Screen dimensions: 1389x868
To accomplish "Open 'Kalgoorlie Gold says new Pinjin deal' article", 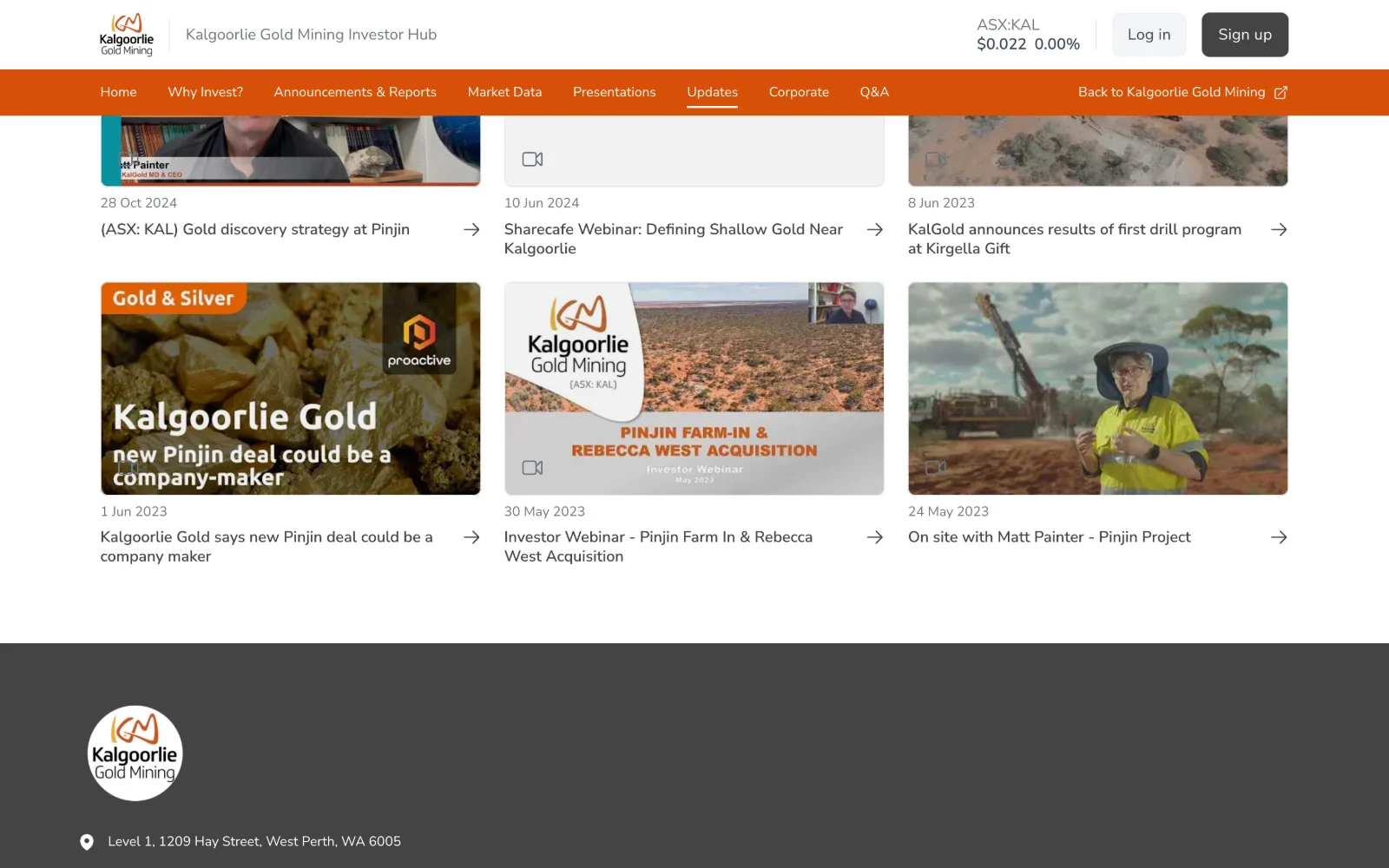I will [267, 547].
